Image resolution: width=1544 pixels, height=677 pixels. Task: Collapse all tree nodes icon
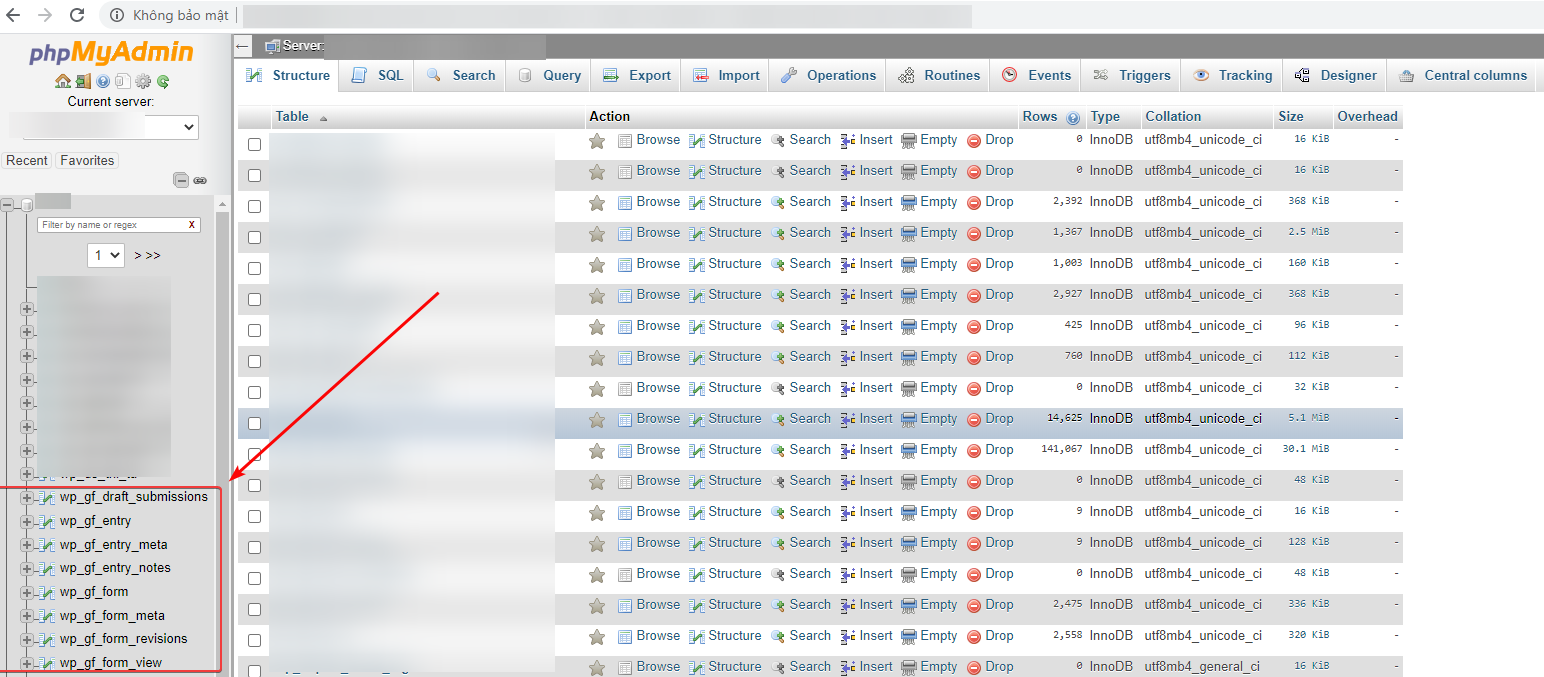(181, 181)
